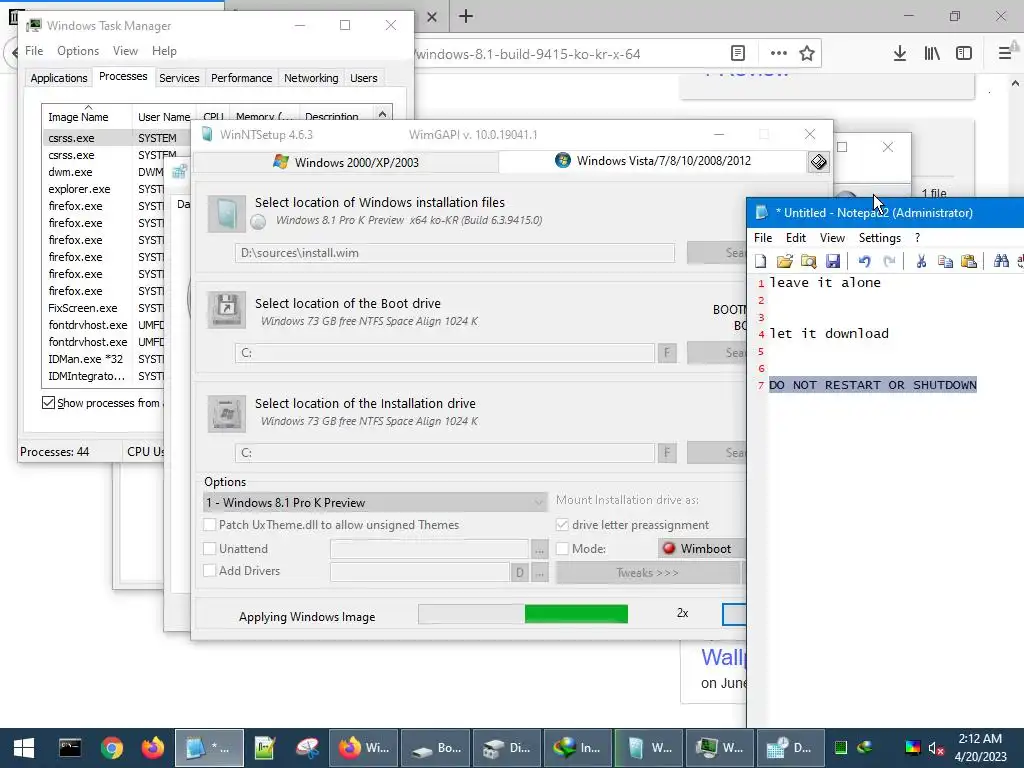Viewport: 1024px width, 768px height.
Task: Click the Firefox reader view icon
Action: click(x=738, y=53)
